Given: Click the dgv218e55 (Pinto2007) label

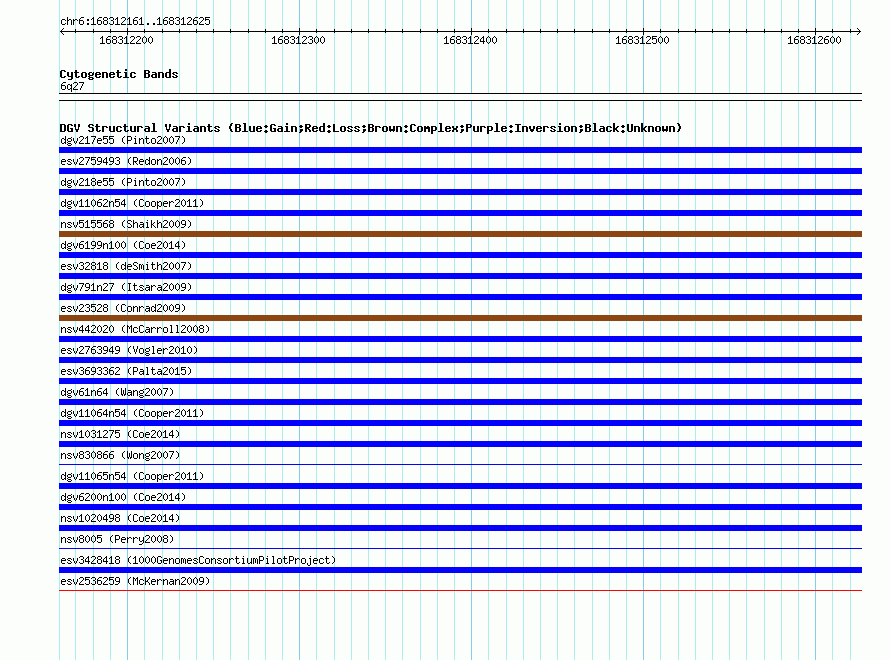Looking at the screenshot, I should [123, 182].
